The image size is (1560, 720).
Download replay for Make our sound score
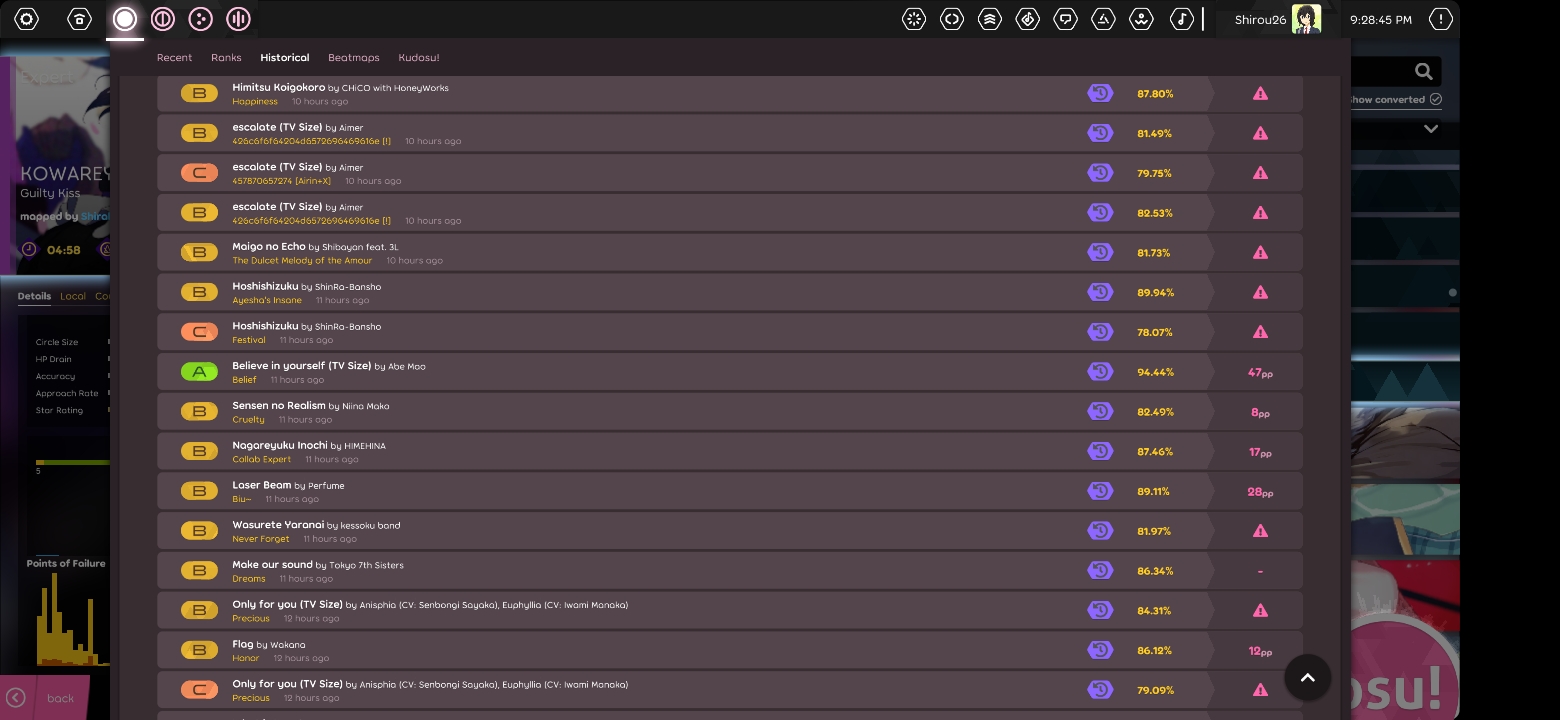tap(1100, 570)
